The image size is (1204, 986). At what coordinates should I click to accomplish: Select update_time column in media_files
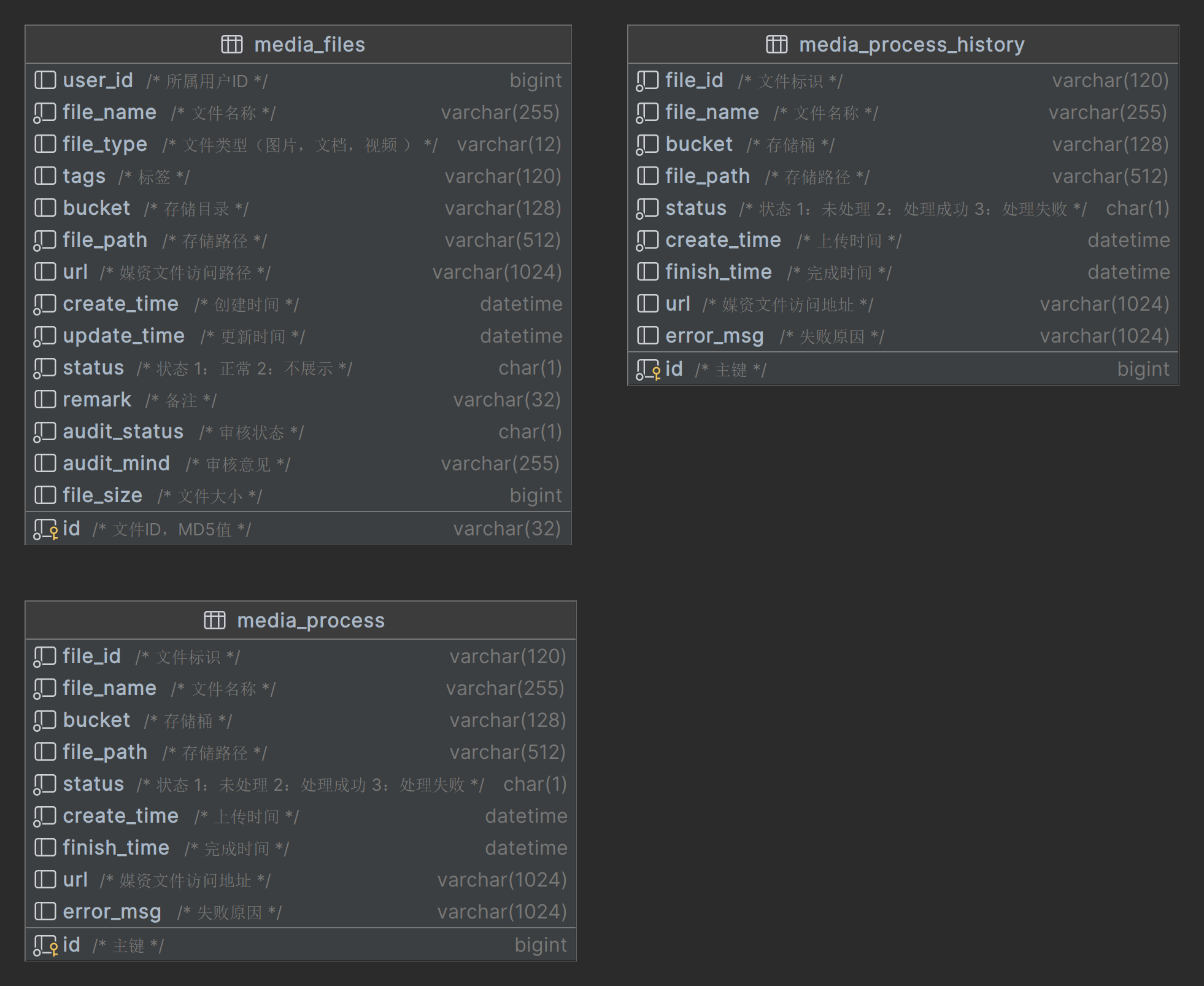123,336
